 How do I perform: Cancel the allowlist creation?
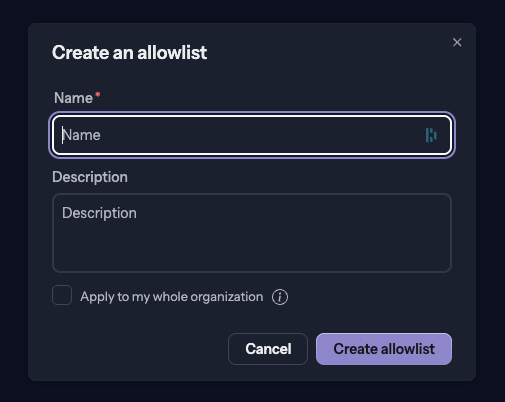268,349
